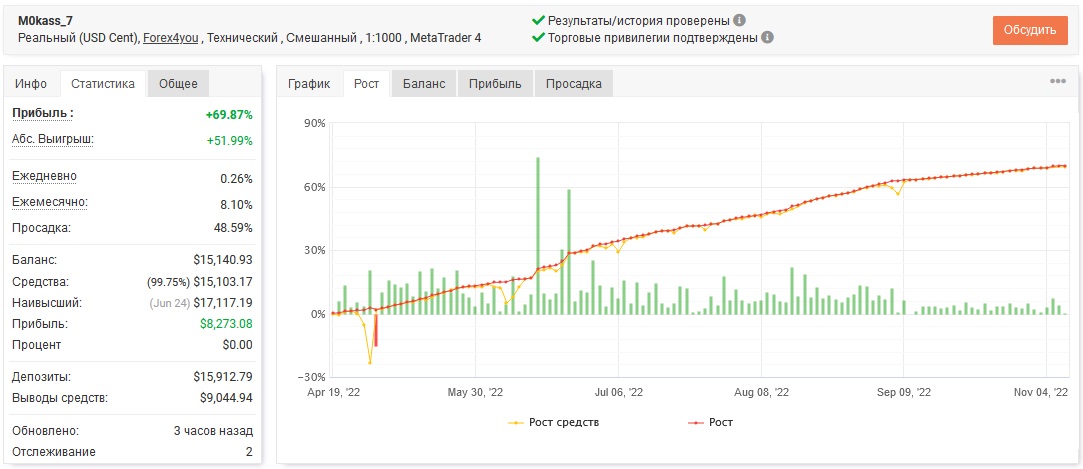Viewport: 1083px width, 469px height.
Task: Toggle Рост red legend series
Action: pos(711,422)
